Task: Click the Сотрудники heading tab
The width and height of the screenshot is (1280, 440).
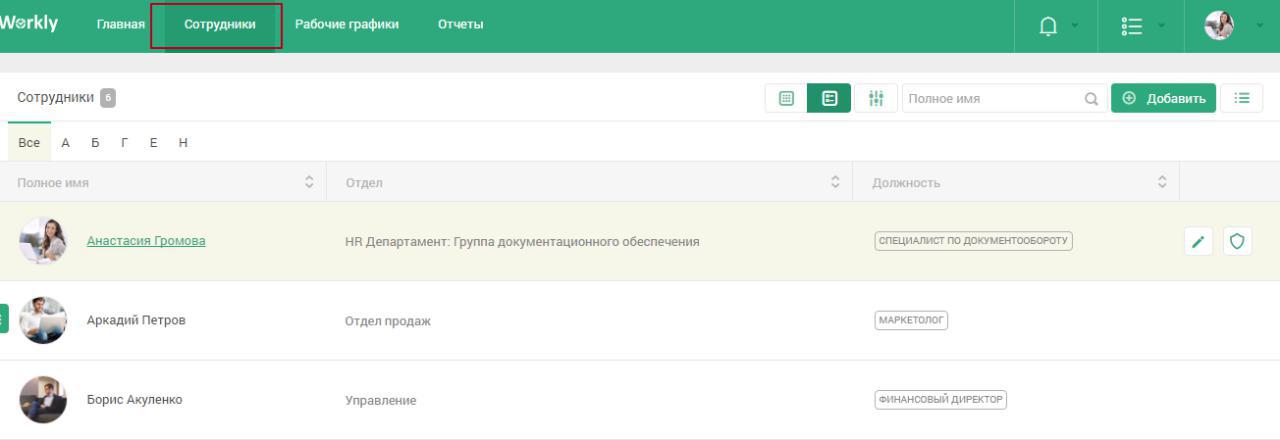Action: [x=56, y=97]
